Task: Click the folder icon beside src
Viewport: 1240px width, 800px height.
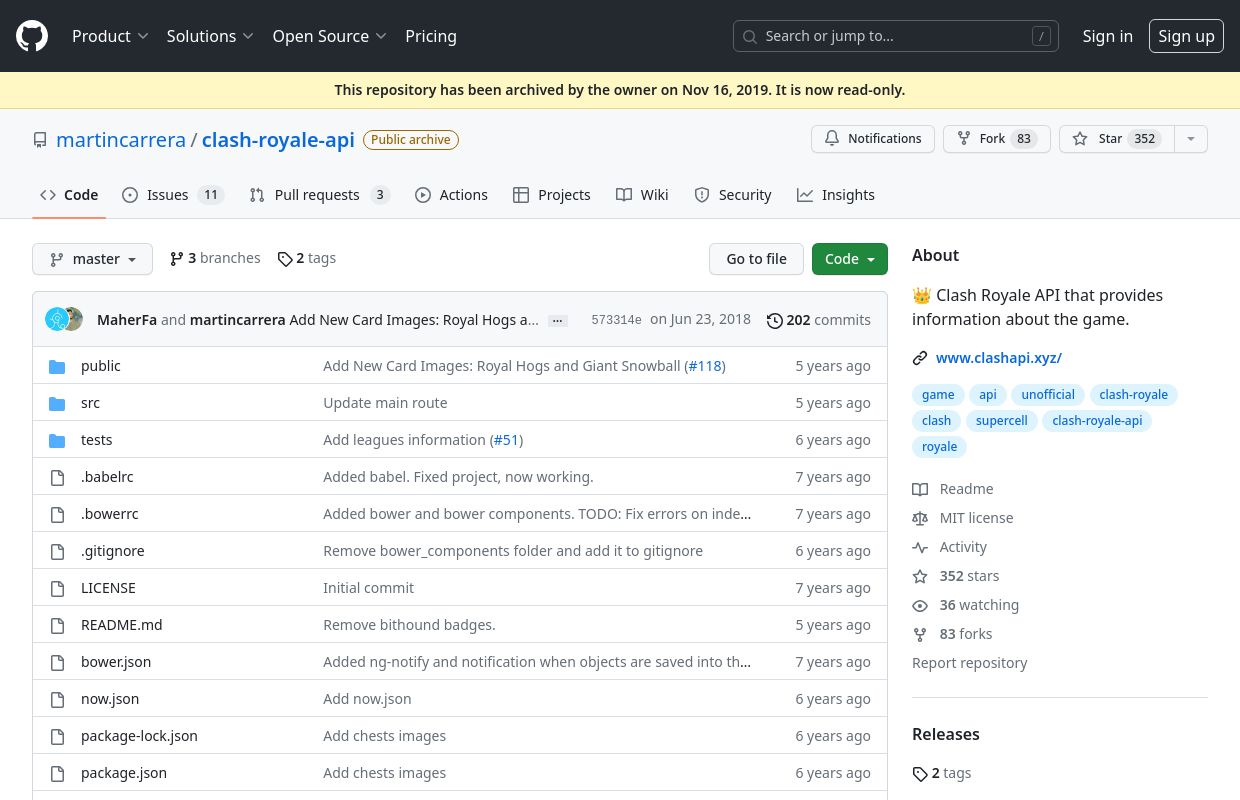Action: pos(57,403)
